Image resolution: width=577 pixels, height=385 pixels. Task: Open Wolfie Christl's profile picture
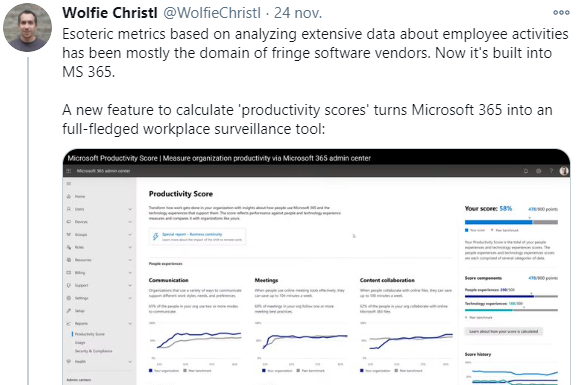[x=28, y=28]
